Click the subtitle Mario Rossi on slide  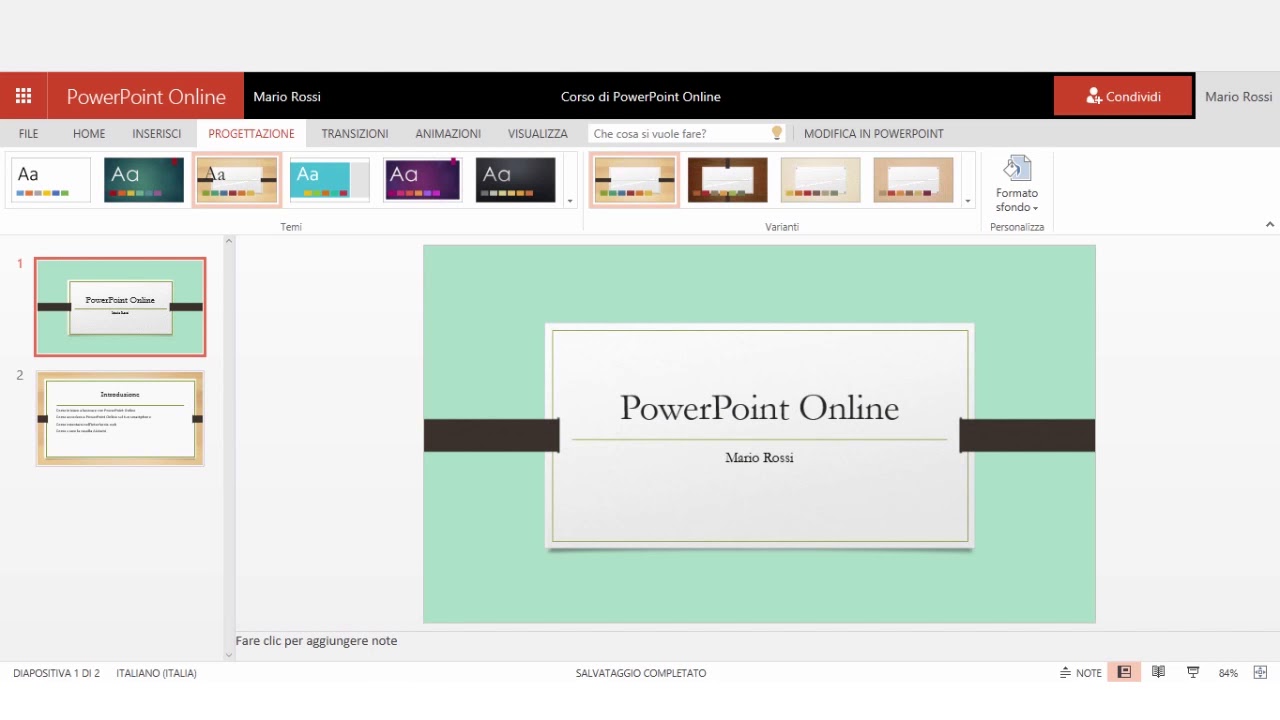coord(759,457)
